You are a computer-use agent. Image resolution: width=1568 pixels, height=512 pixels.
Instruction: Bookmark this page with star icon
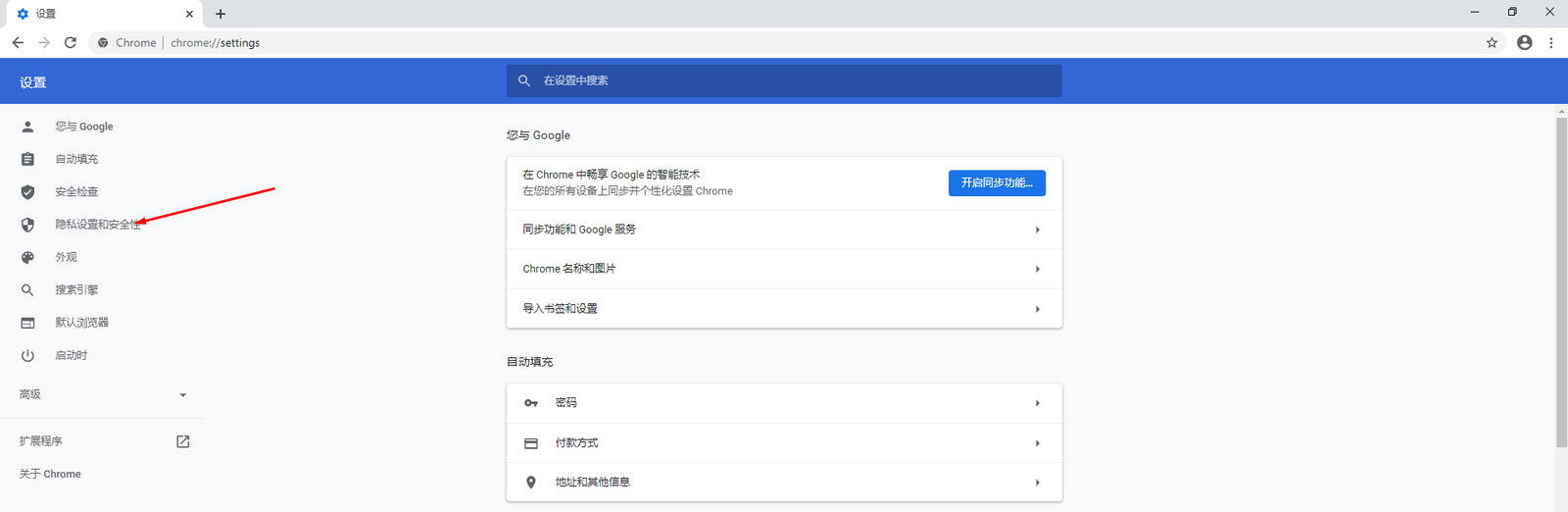pos(1492,42)
